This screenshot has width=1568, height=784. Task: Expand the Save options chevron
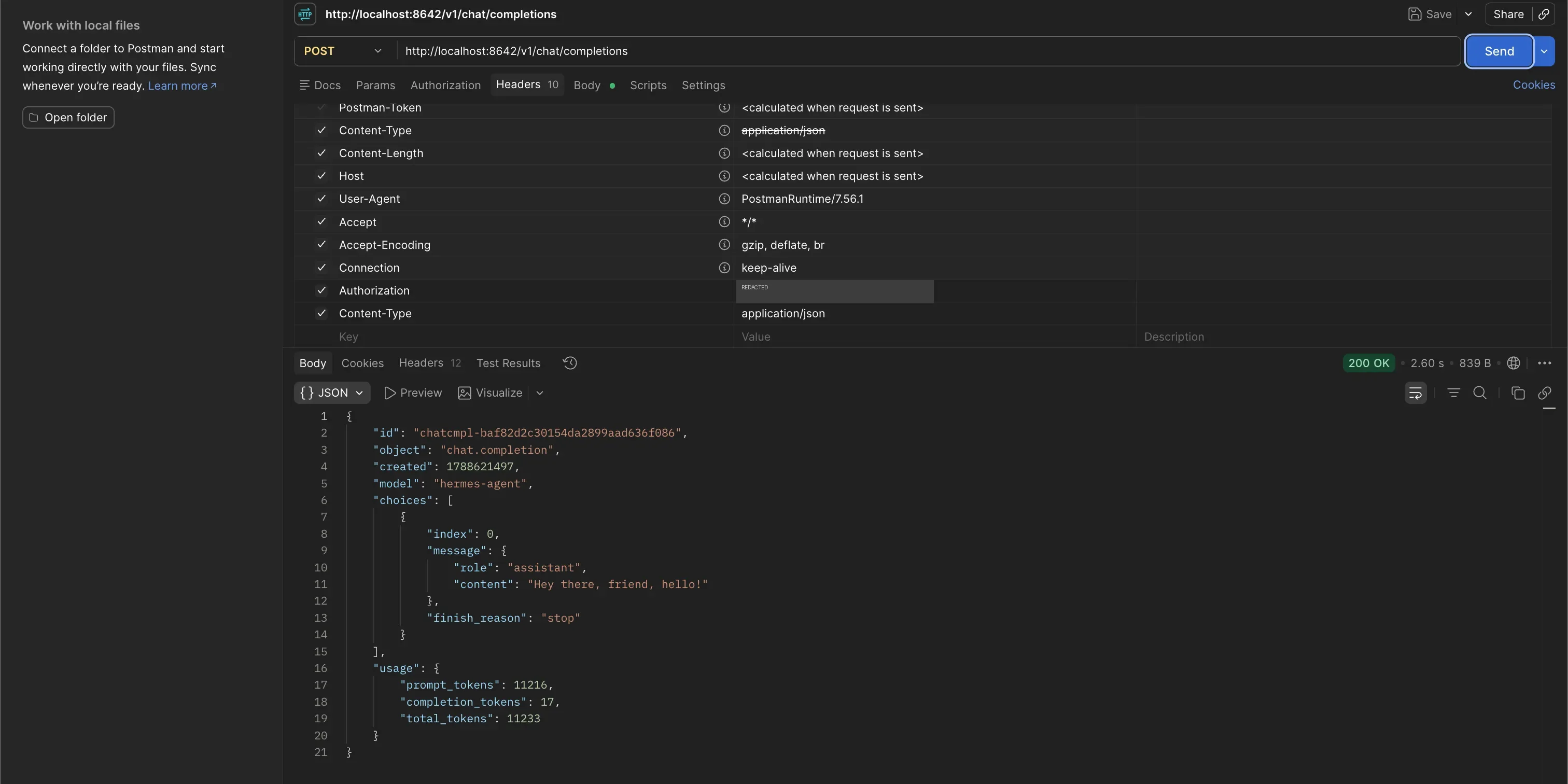pos(1467,14)
